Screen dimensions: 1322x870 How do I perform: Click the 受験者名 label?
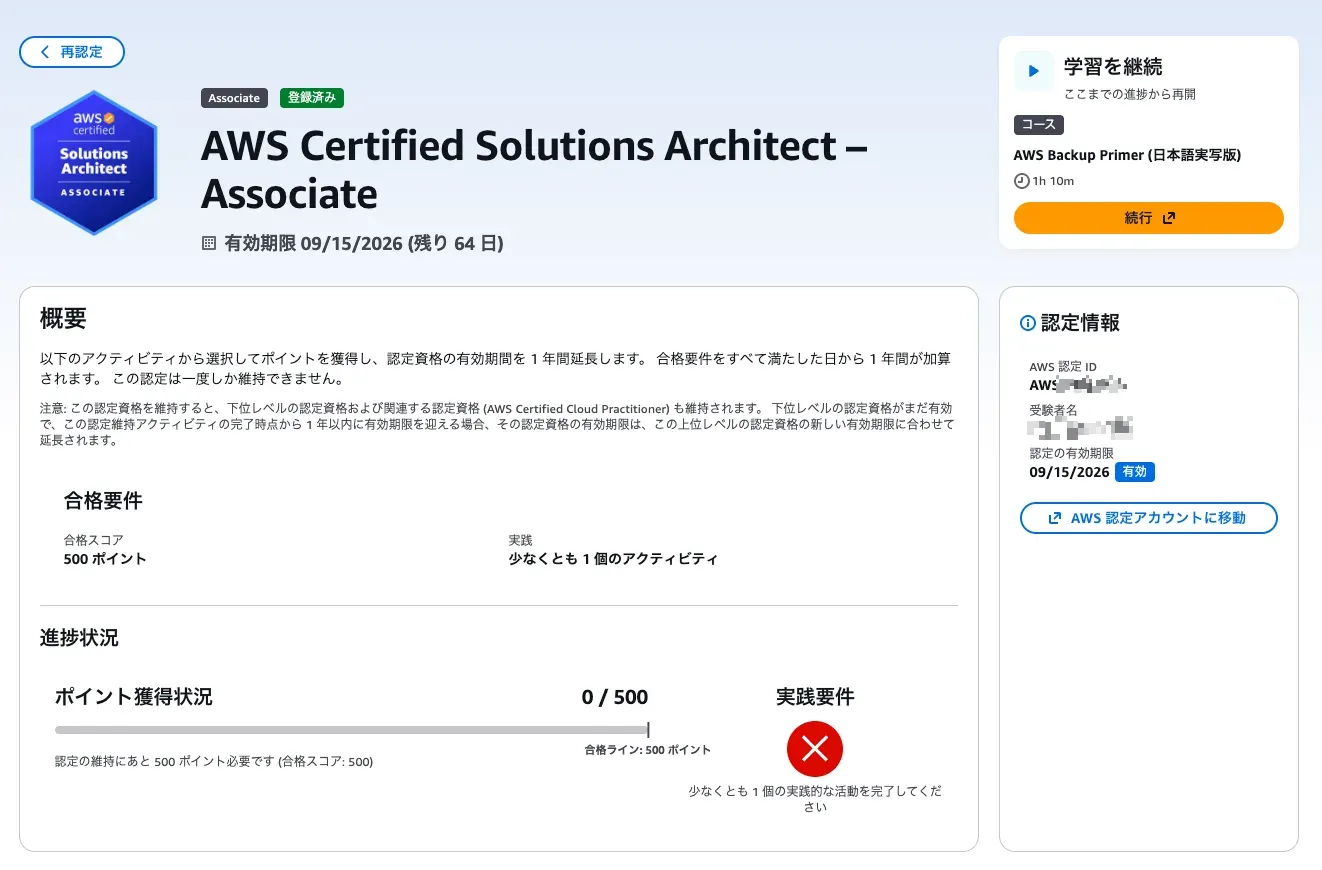point(1053,410)
